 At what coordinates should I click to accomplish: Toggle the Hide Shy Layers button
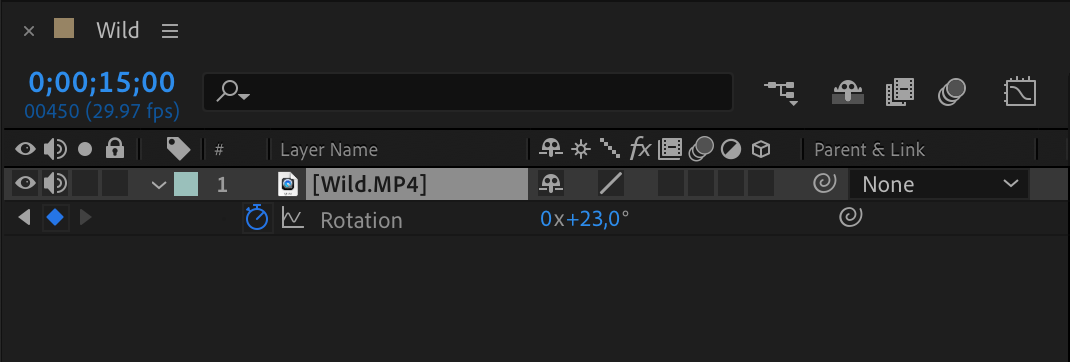[x=848, y=92]
